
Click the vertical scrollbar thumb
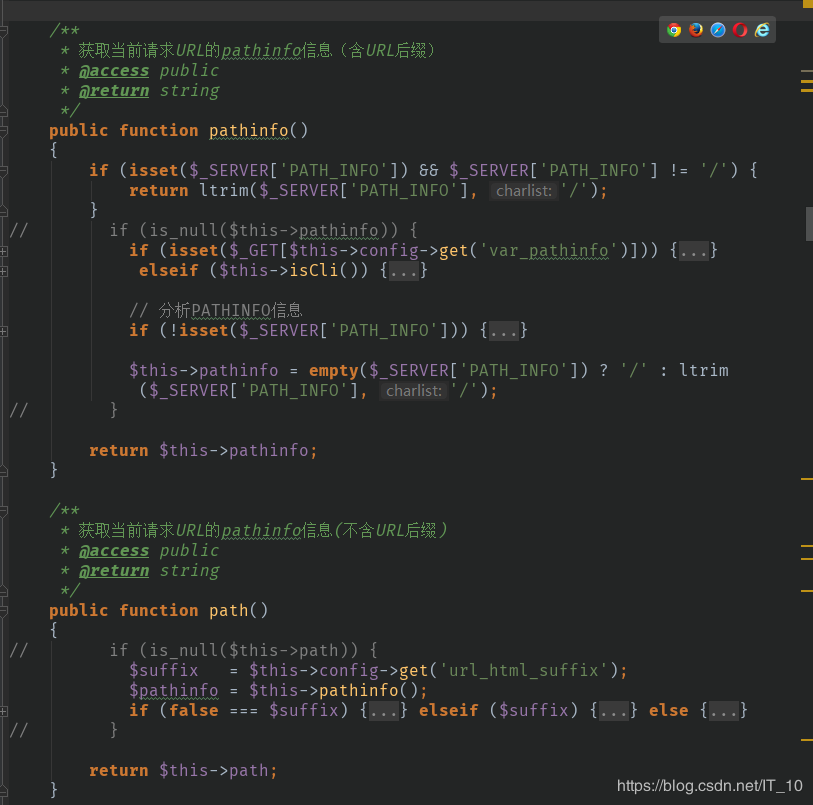click(808, 224)
